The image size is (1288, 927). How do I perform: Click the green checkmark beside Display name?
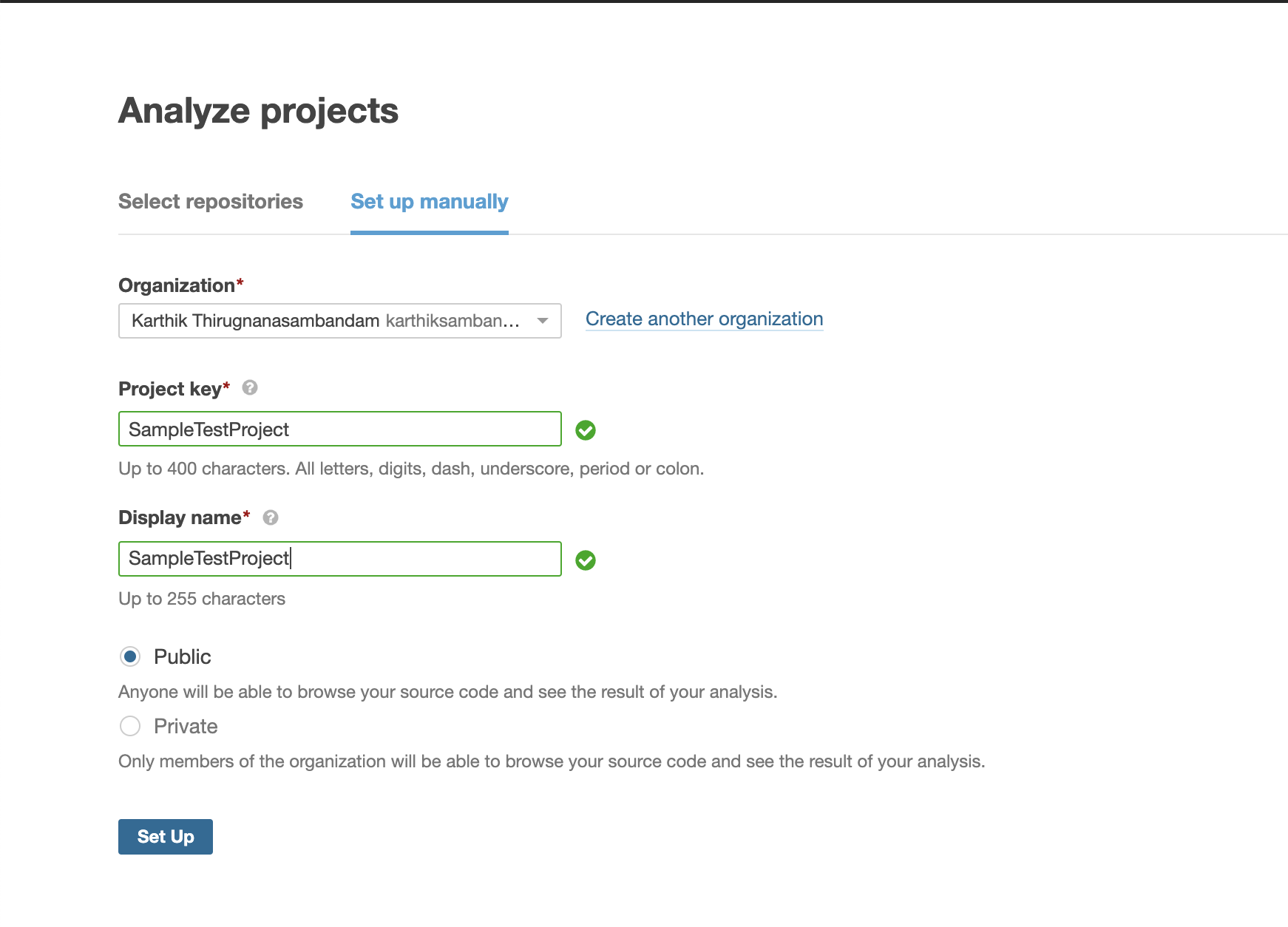[586, 560]
